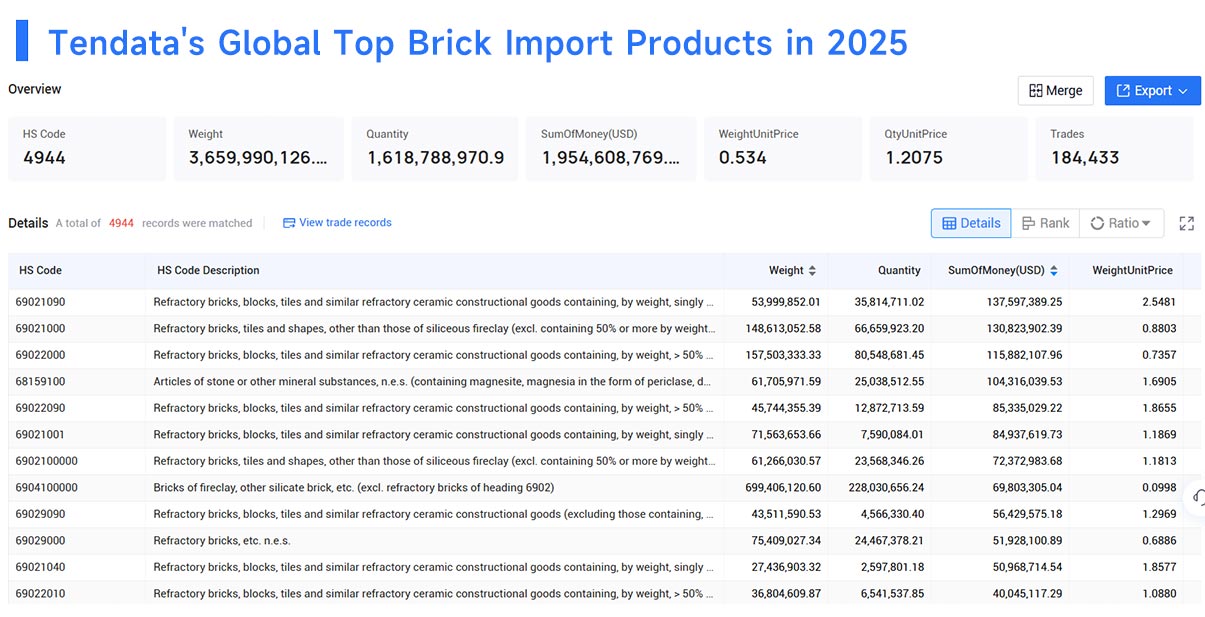Select HS code 69021090 cell
1205x617 pixels.
pyautogui.click(x=40, y=302)
